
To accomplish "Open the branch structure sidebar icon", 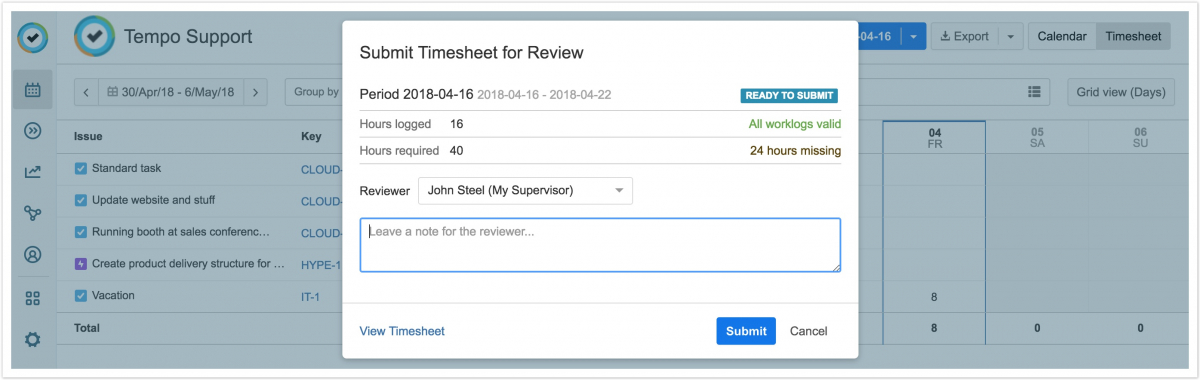I will 32,213.
